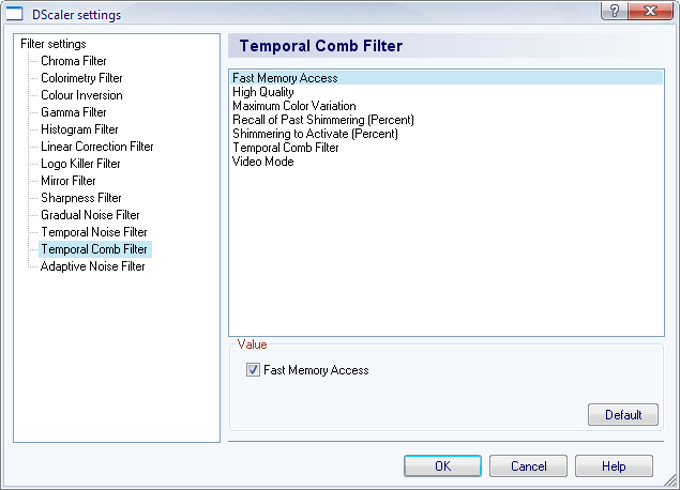The image size is (680, 490).
Task: Select Recall of Past Shimmering (Percent)
Action: [446, 120]
